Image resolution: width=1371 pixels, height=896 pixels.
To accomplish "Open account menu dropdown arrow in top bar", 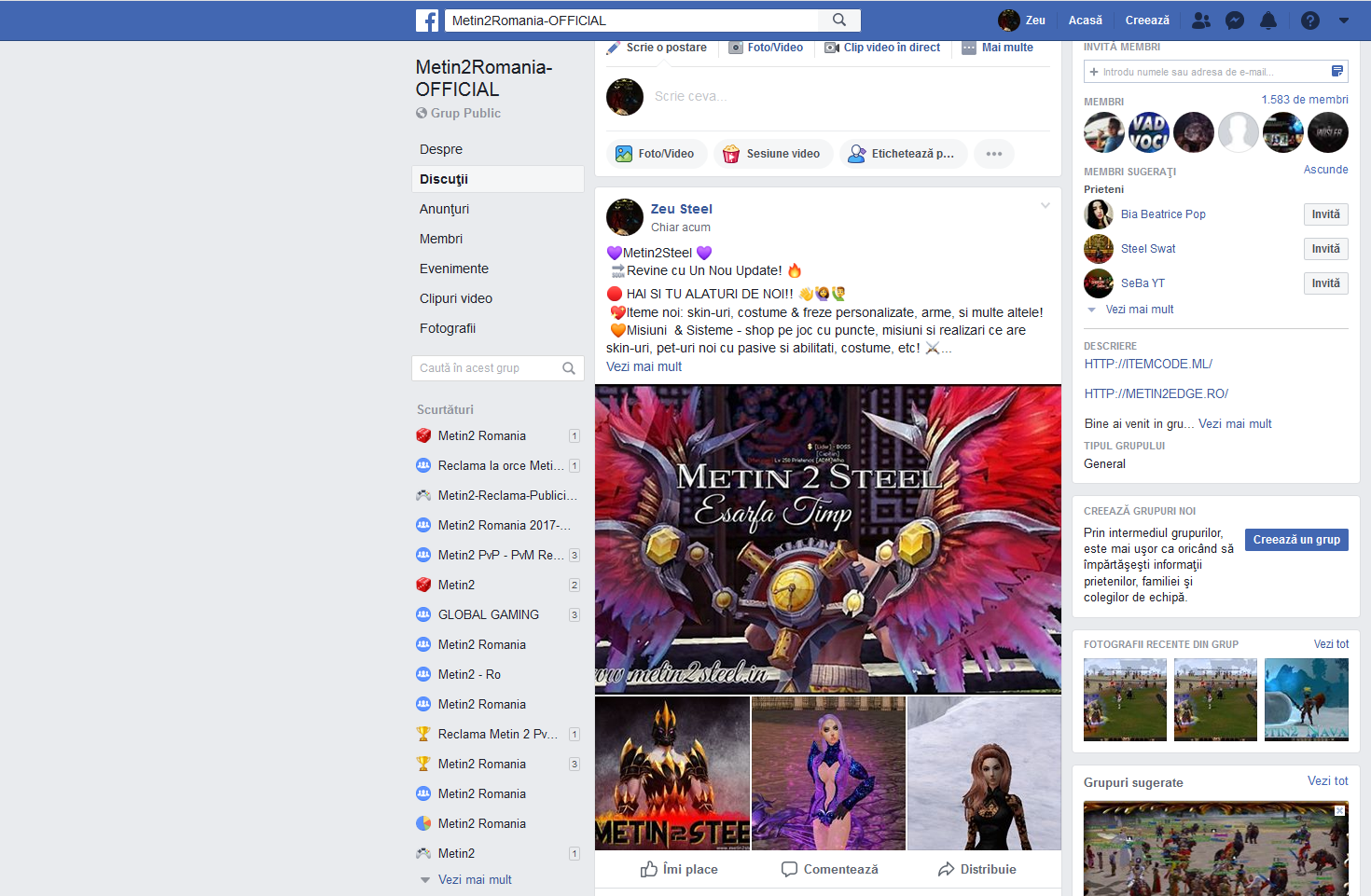I will point(1344,21).
